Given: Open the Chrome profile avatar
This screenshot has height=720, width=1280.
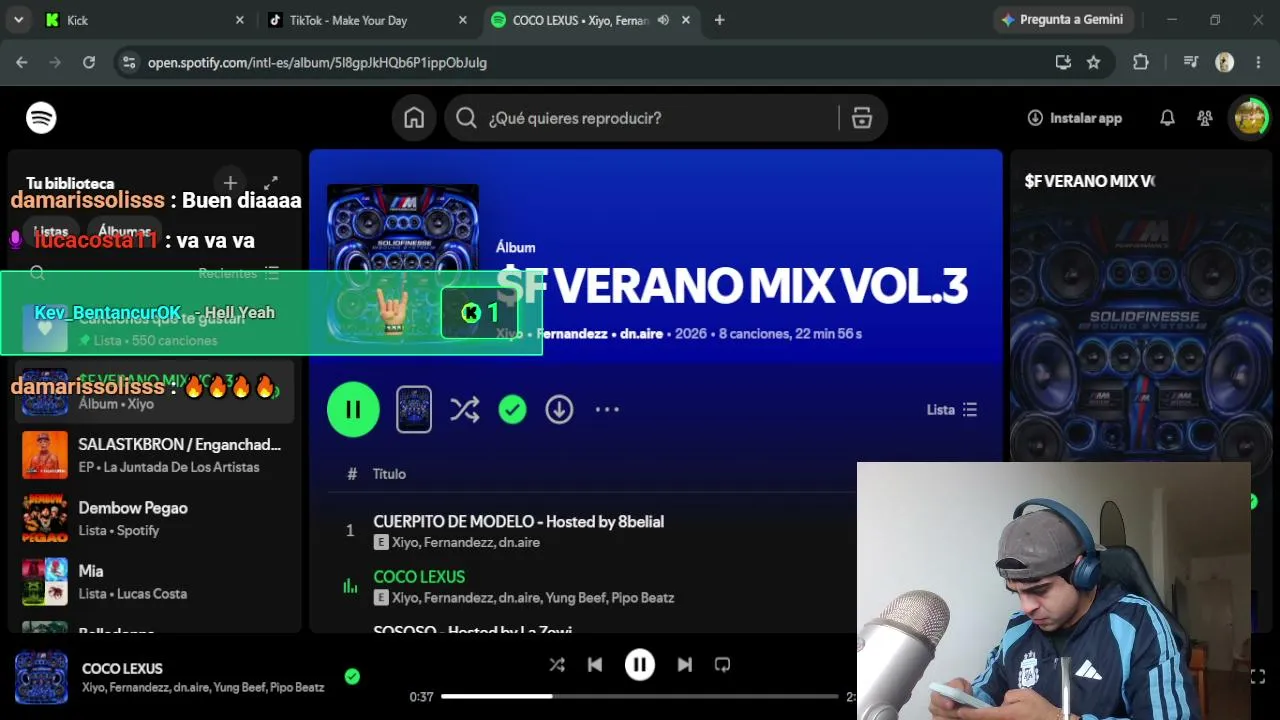Looking at the screenshot, I should [1224, 62].
